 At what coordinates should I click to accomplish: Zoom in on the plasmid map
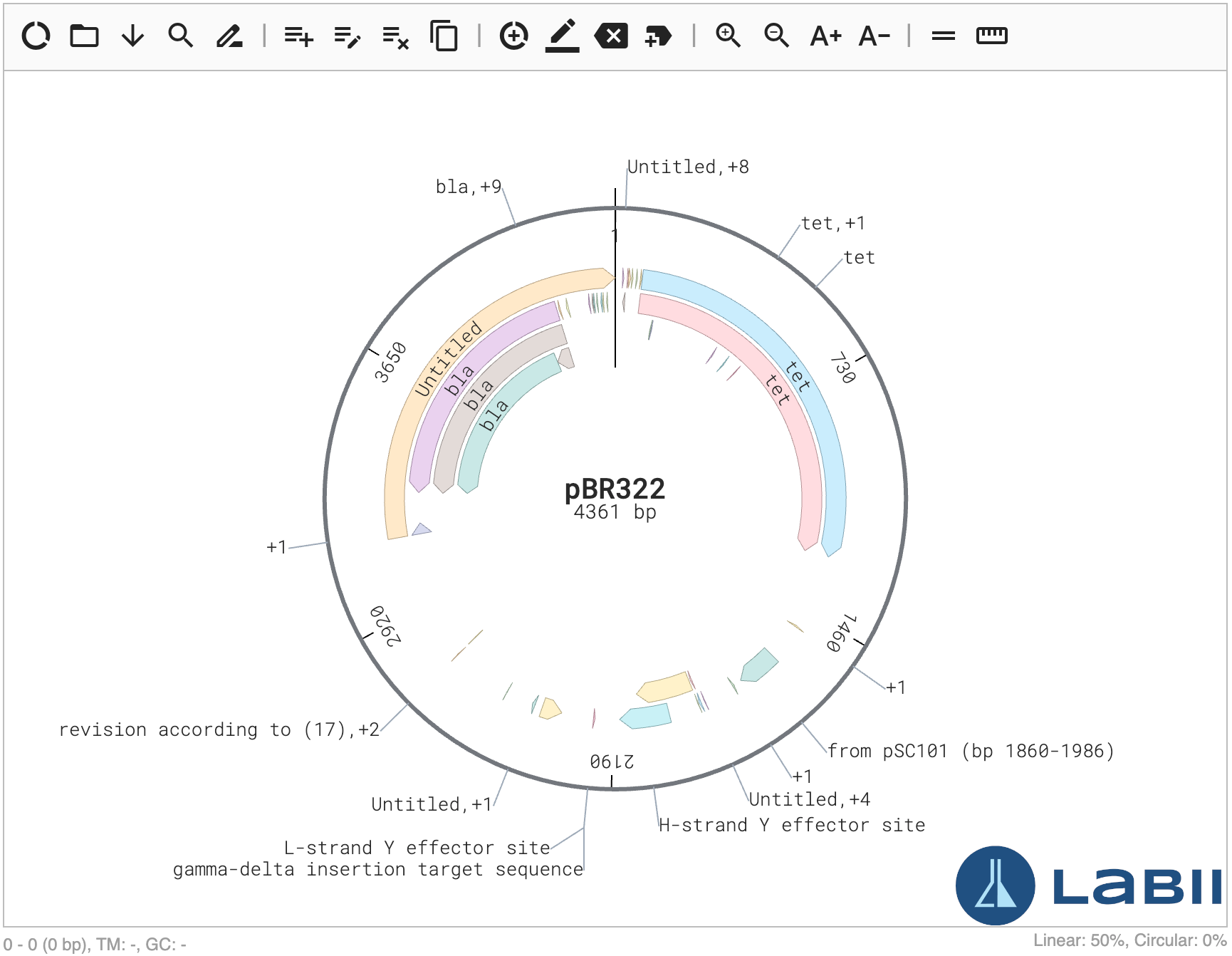(x=728, y=36)
